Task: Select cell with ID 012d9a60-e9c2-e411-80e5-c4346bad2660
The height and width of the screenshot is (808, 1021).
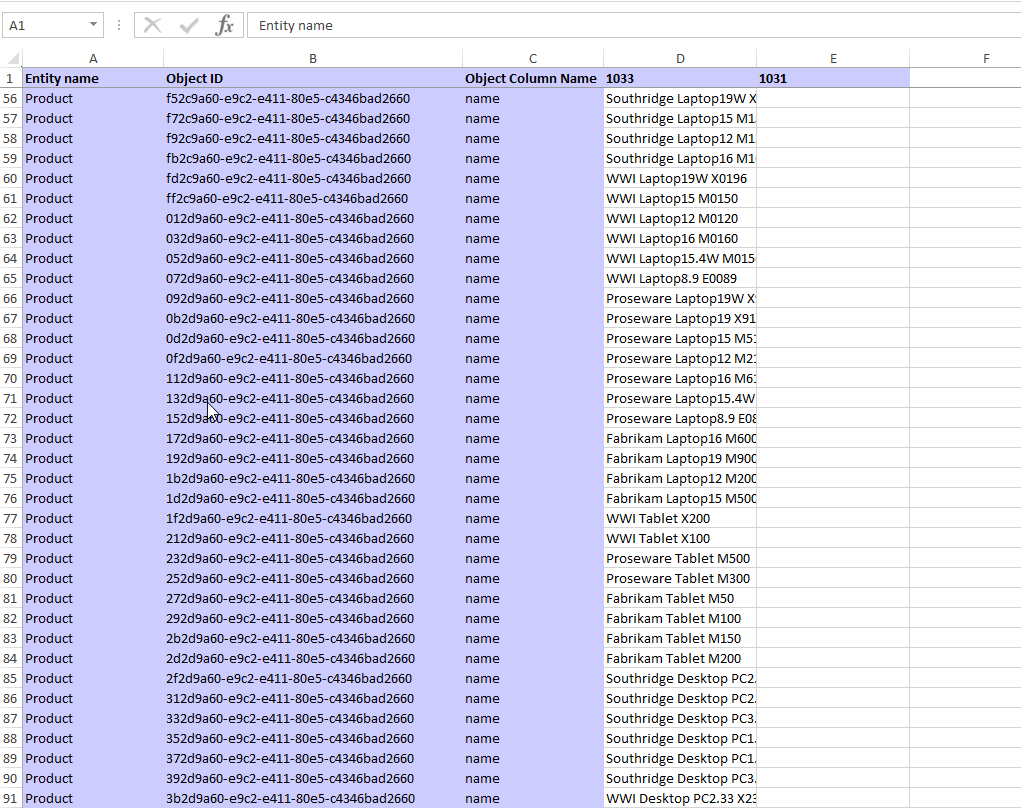Action: (x=313, y=219)
